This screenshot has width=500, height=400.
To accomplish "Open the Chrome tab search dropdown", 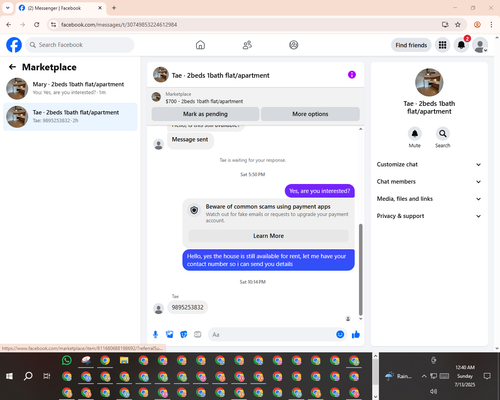I will click(x=8, y=8).
